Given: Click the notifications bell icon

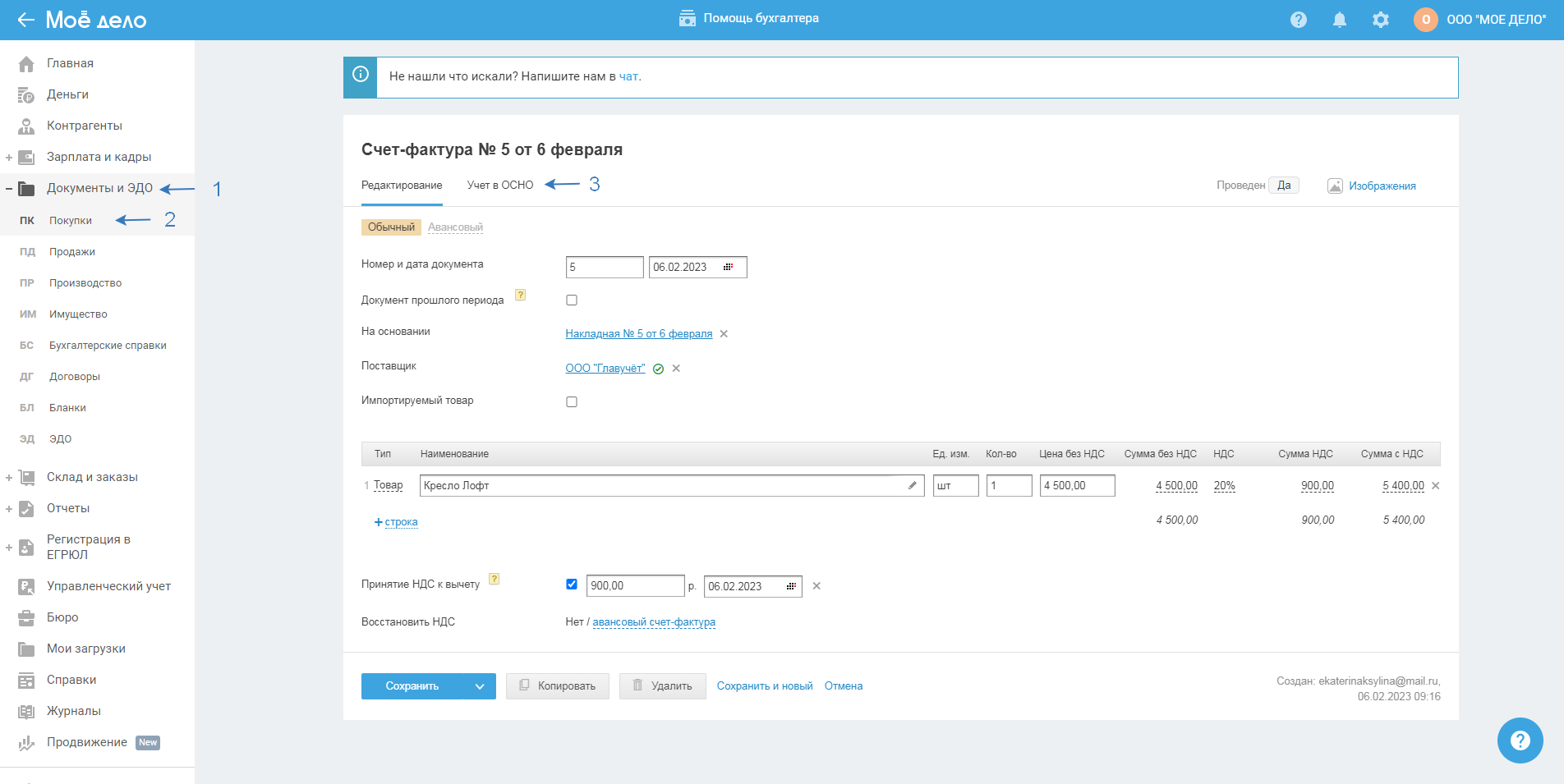Looking at the screenshot, I should [1339, 20].
